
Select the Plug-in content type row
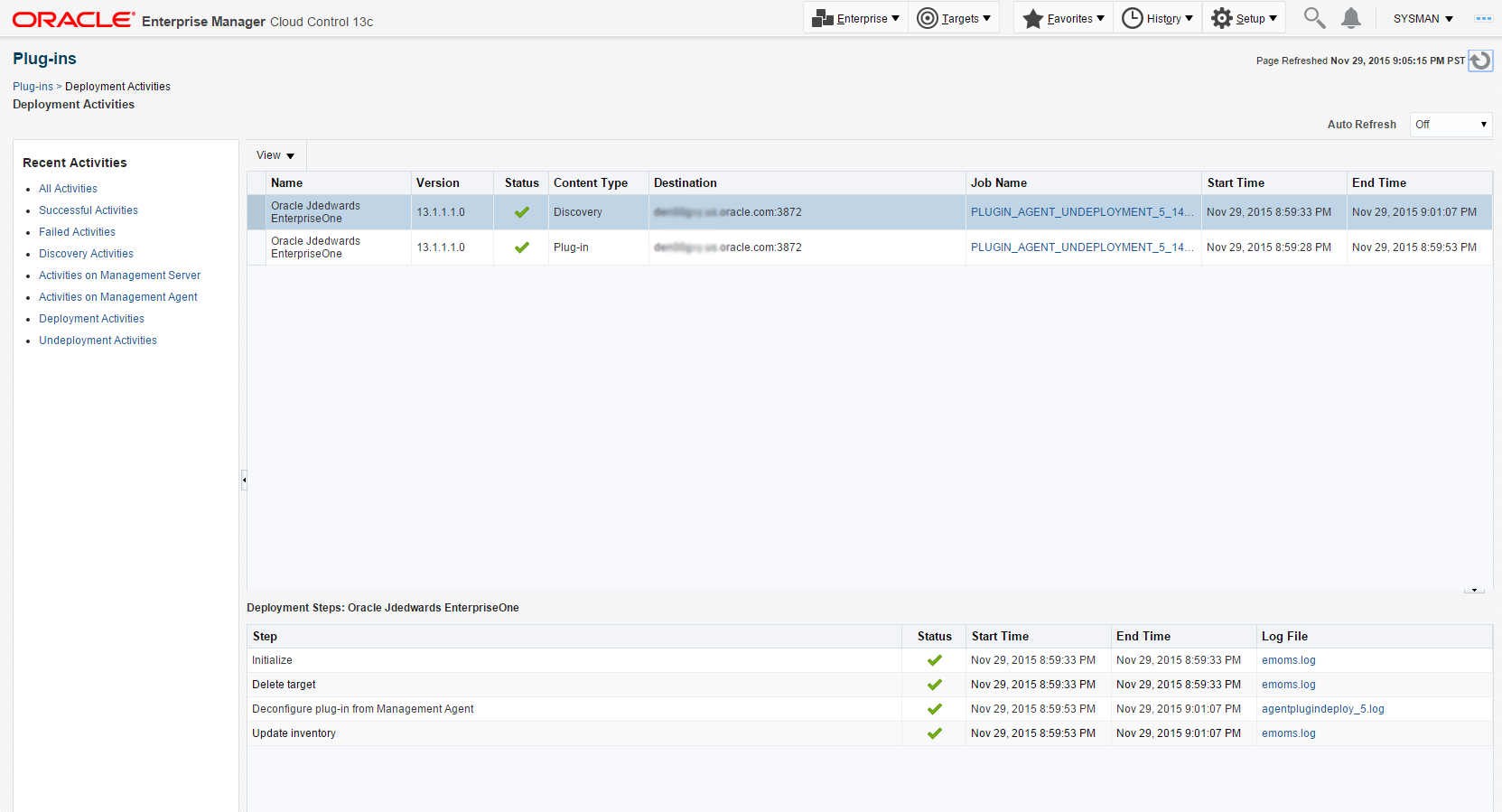pyautogui.click(x=571, y=247)
